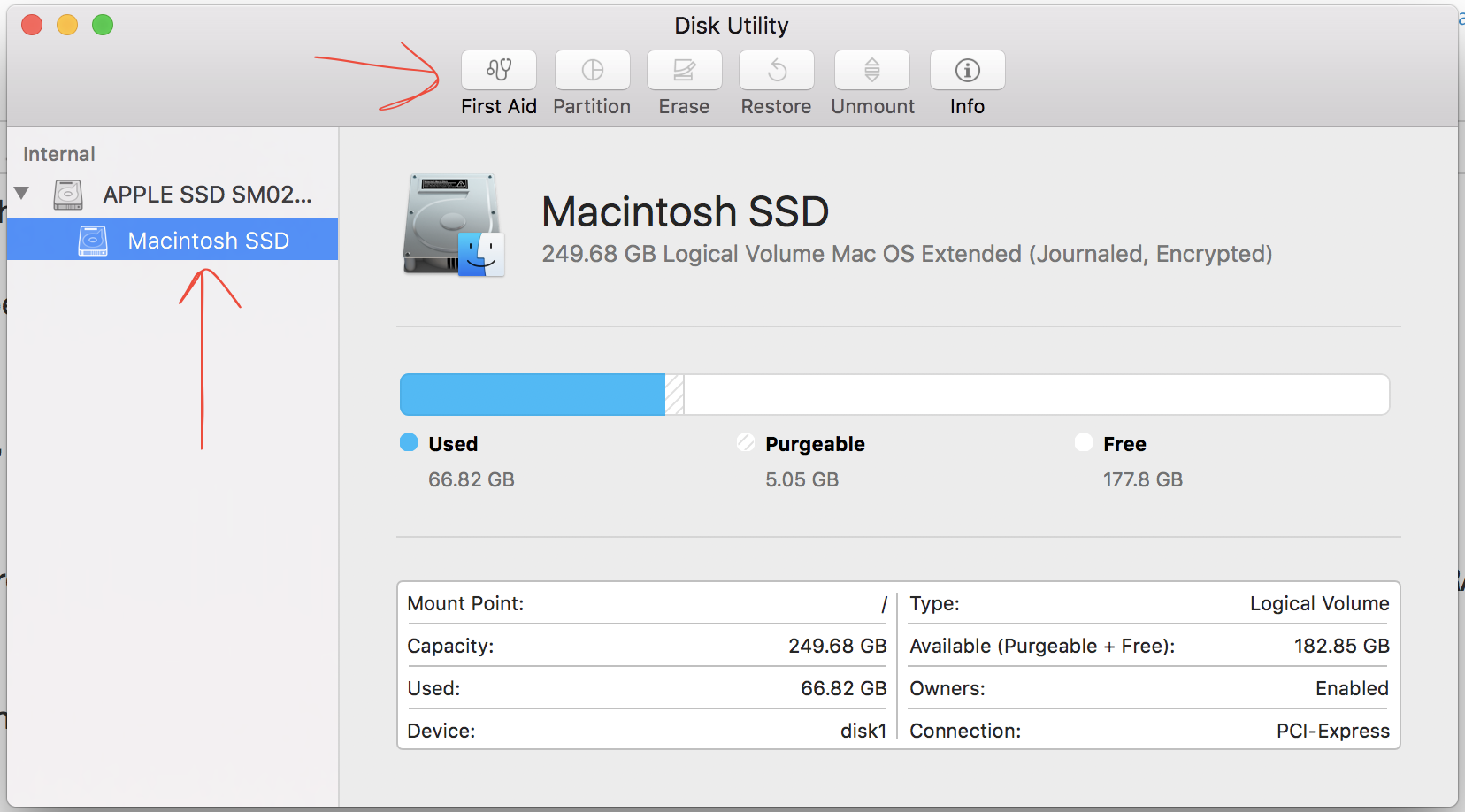This screenshot has width=1465, height=812.
Task: Select the Macintosh SSD sidebar row
Action: tap(173, 240)
